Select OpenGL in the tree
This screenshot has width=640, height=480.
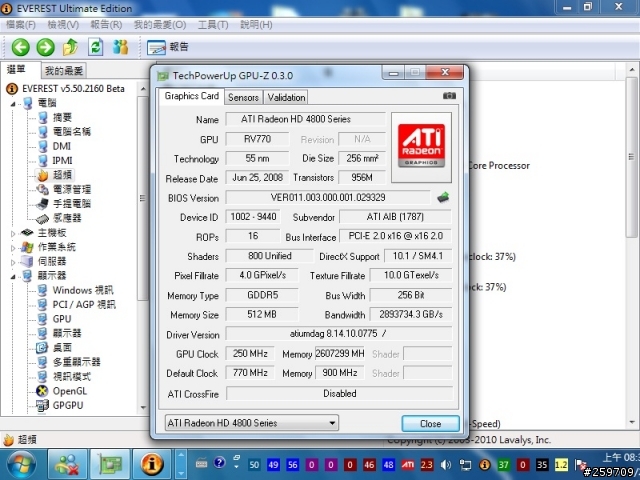click(71, 391)
